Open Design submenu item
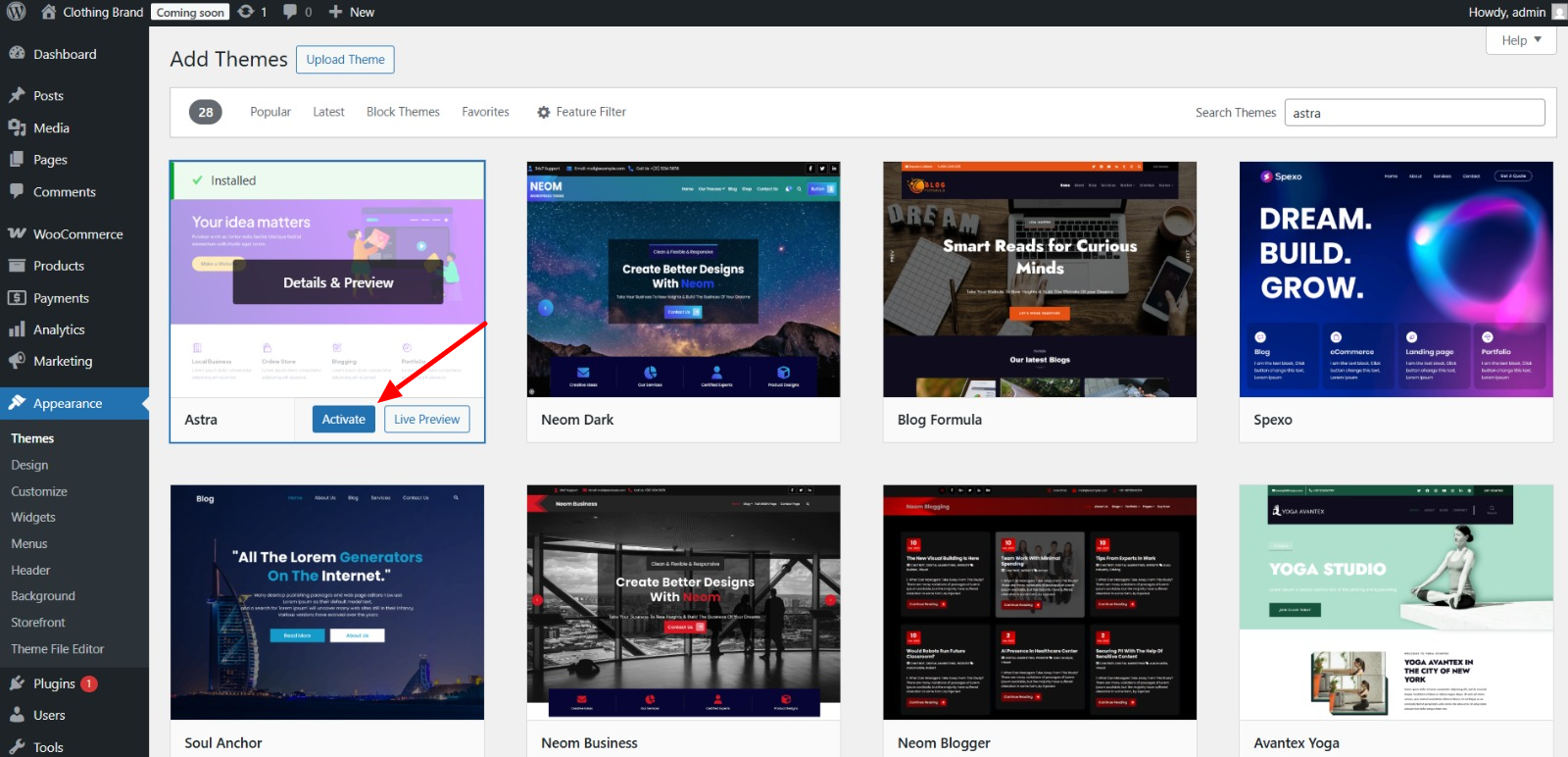Viewport: 1568px width, 757px height. tap(29, 465)
